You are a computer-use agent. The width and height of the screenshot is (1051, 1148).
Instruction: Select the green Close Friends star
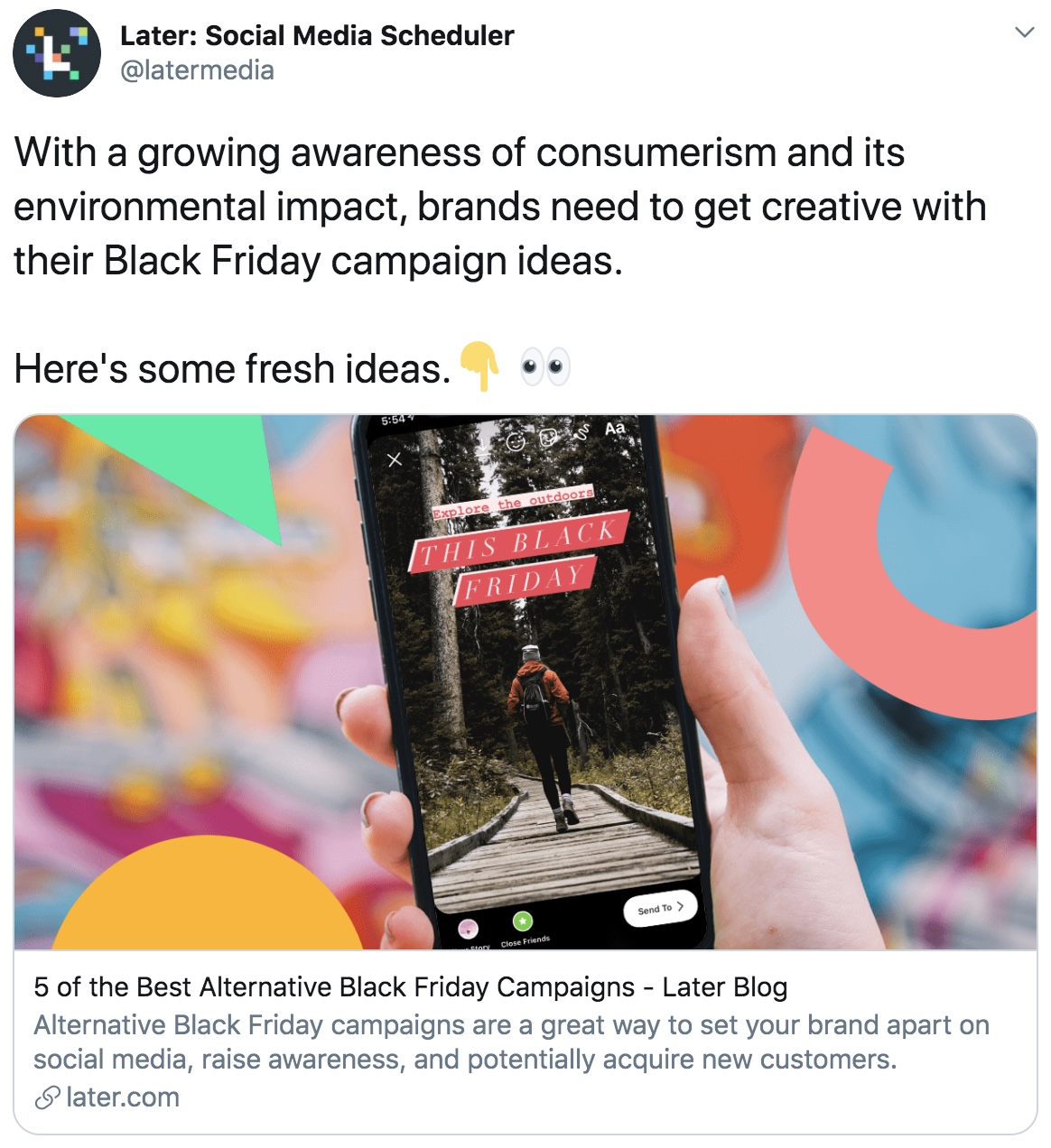(x=523, y=921)
